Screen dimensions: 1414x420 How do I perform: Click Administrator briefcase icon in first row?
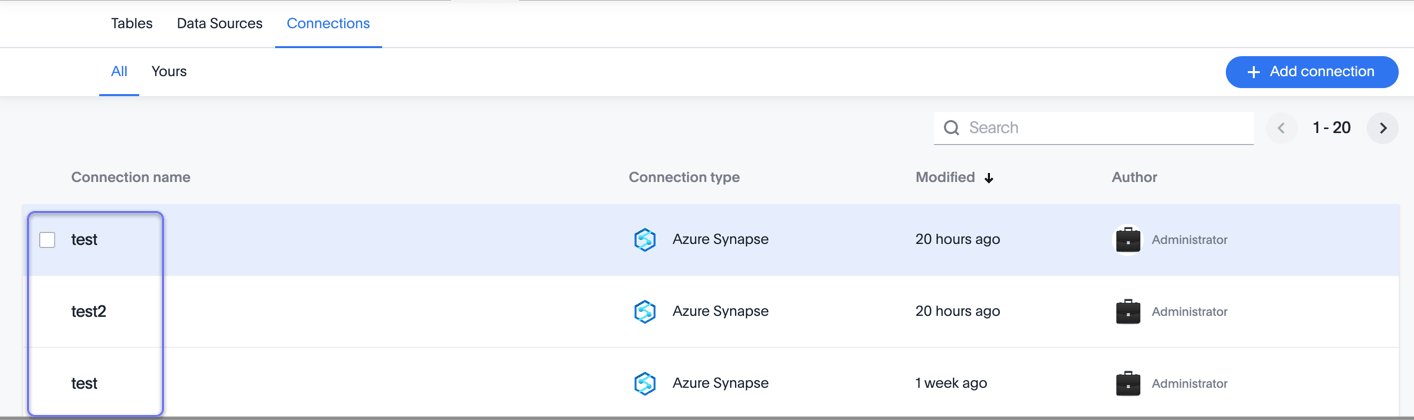pos(1128,240)
